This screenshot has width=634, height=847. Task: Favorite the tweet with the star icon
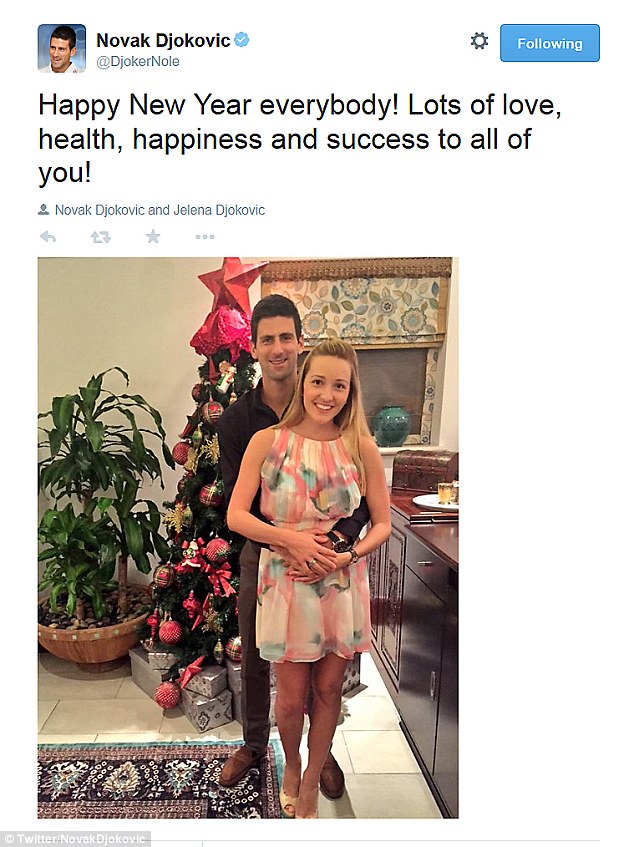click(x=153, y=236)
